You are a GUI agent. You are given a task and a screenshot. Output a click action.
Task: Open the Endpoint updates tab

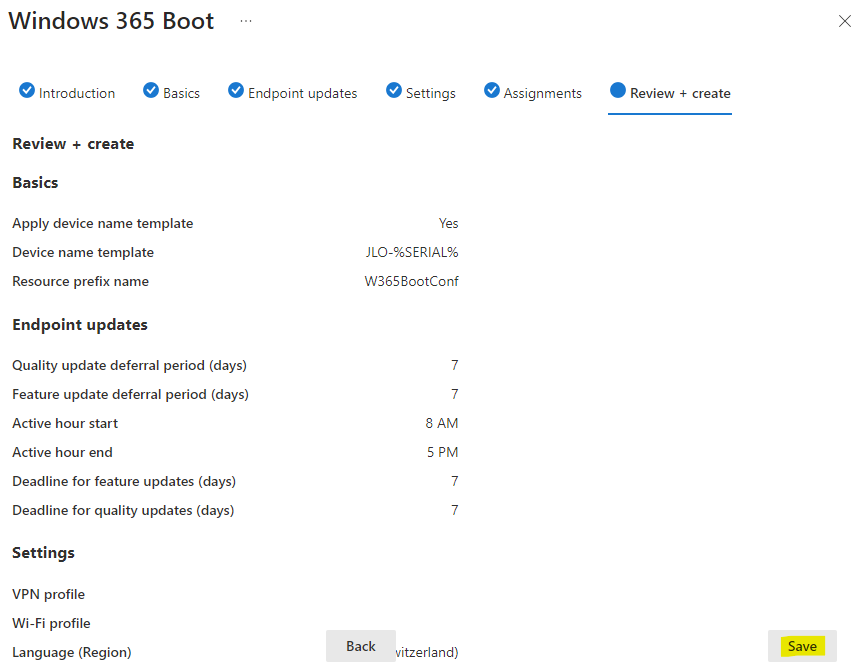click(293, 93)
